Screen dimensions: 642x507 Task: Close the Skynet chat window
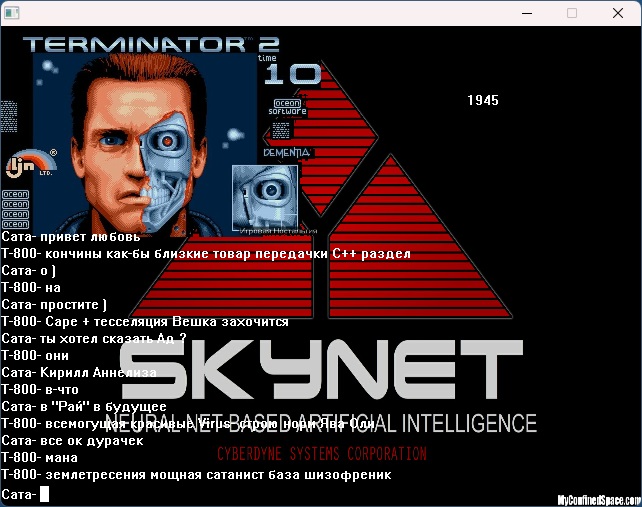(618, 13)
